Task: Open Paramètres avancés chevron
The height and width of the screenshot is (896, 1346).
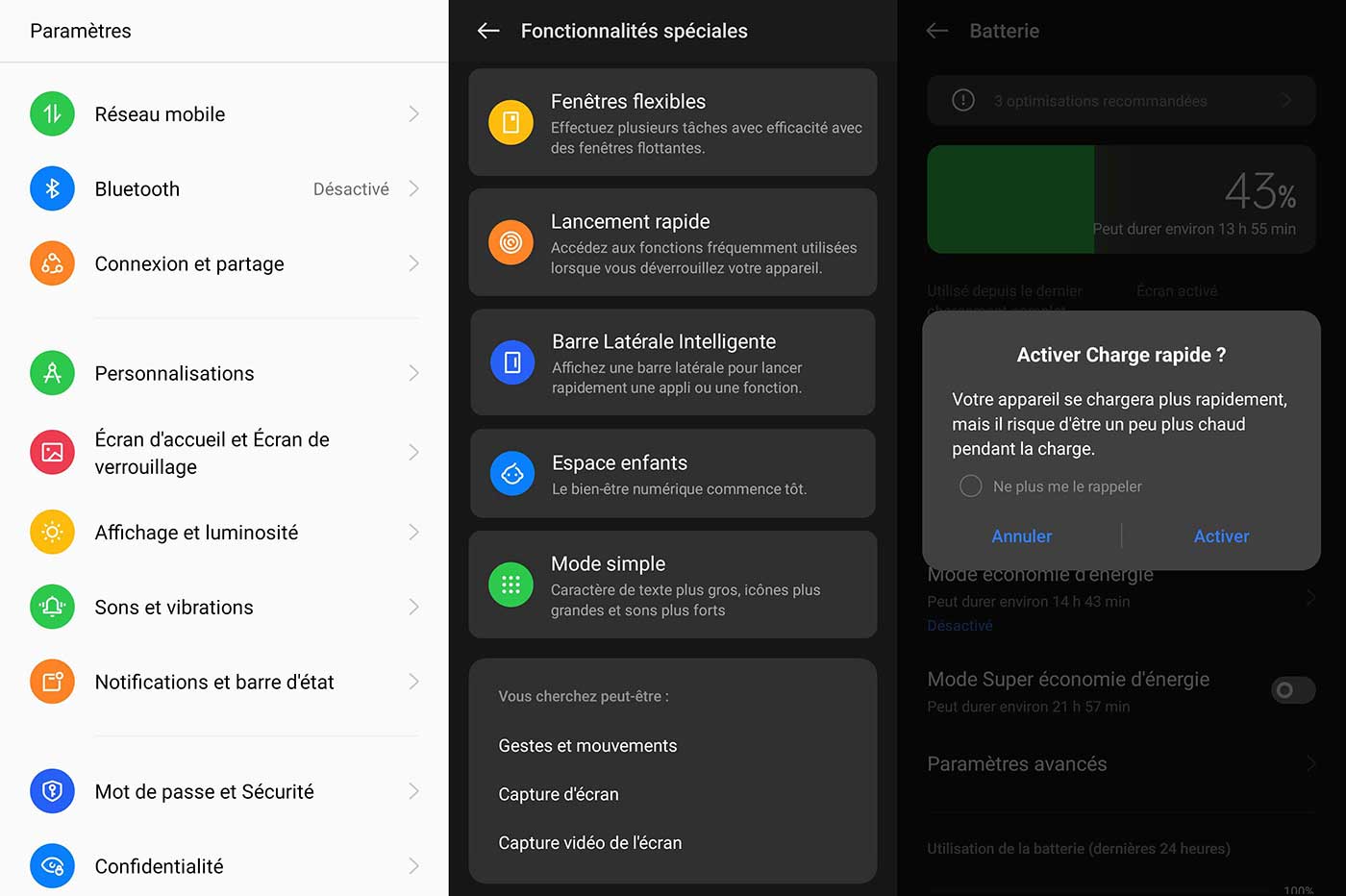Action: [1310, 764]
